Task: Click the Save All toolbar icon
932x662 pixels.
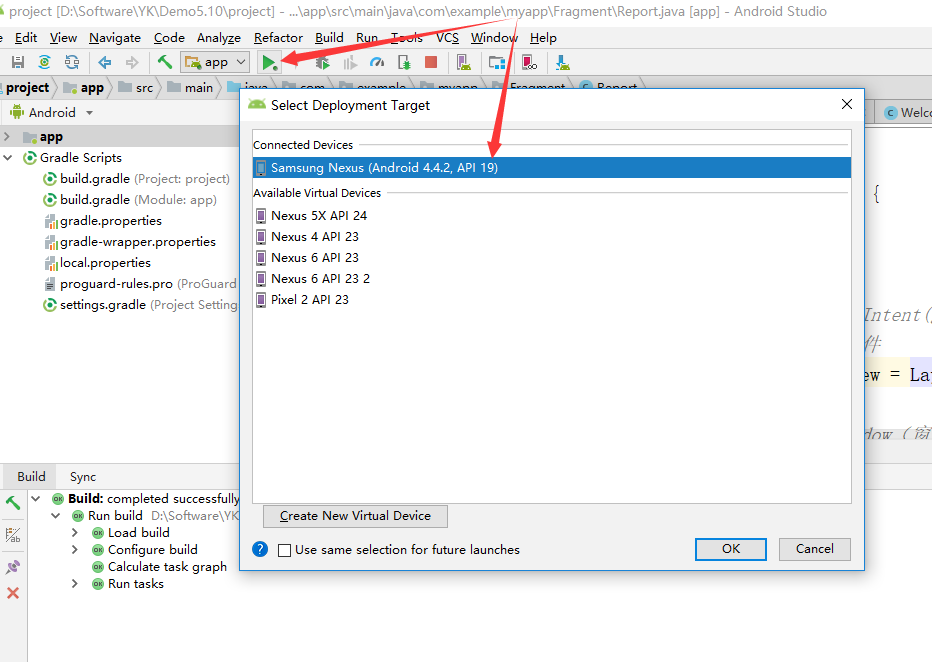Action: (x=18, y=62)
